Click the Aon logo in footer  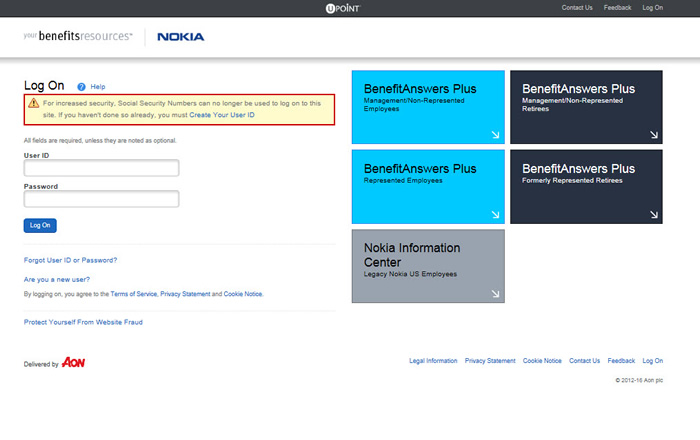[73, 363]
